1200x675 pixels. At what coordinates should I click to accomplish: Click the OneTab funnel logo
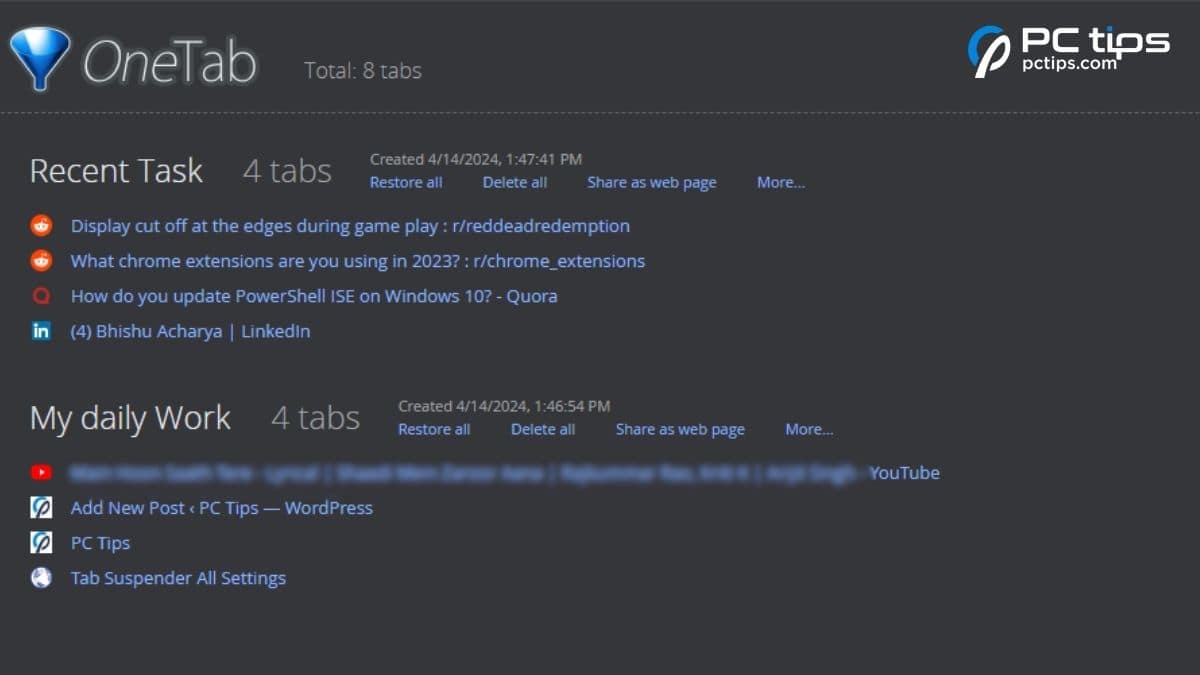pos(40,55)
